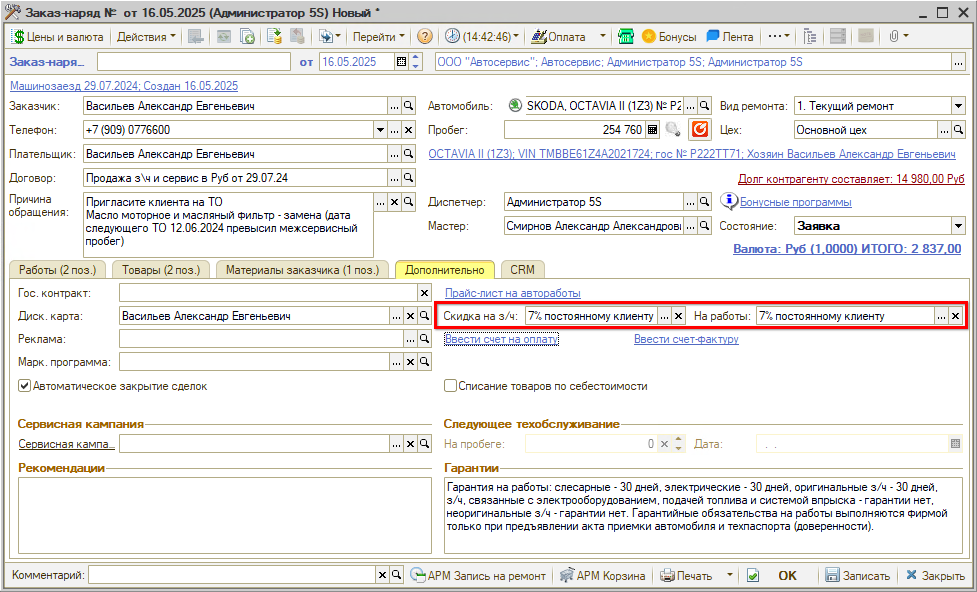Viewport: 977px width, 592px height.
Task: Click the magnifier beside the Заказчик field
Action: coord(408,106)
